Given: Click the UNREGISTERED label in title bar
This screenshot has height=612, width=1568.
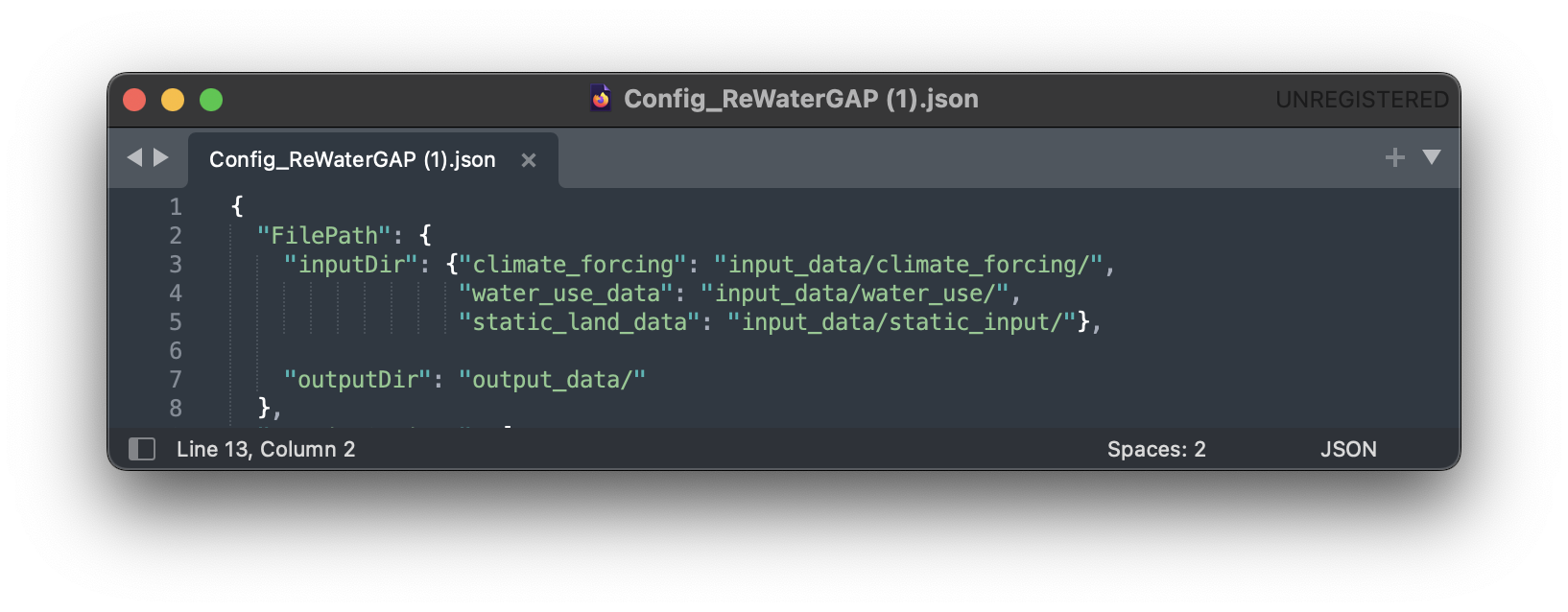Looking at the screenshot, I should tap(1361, 100).
